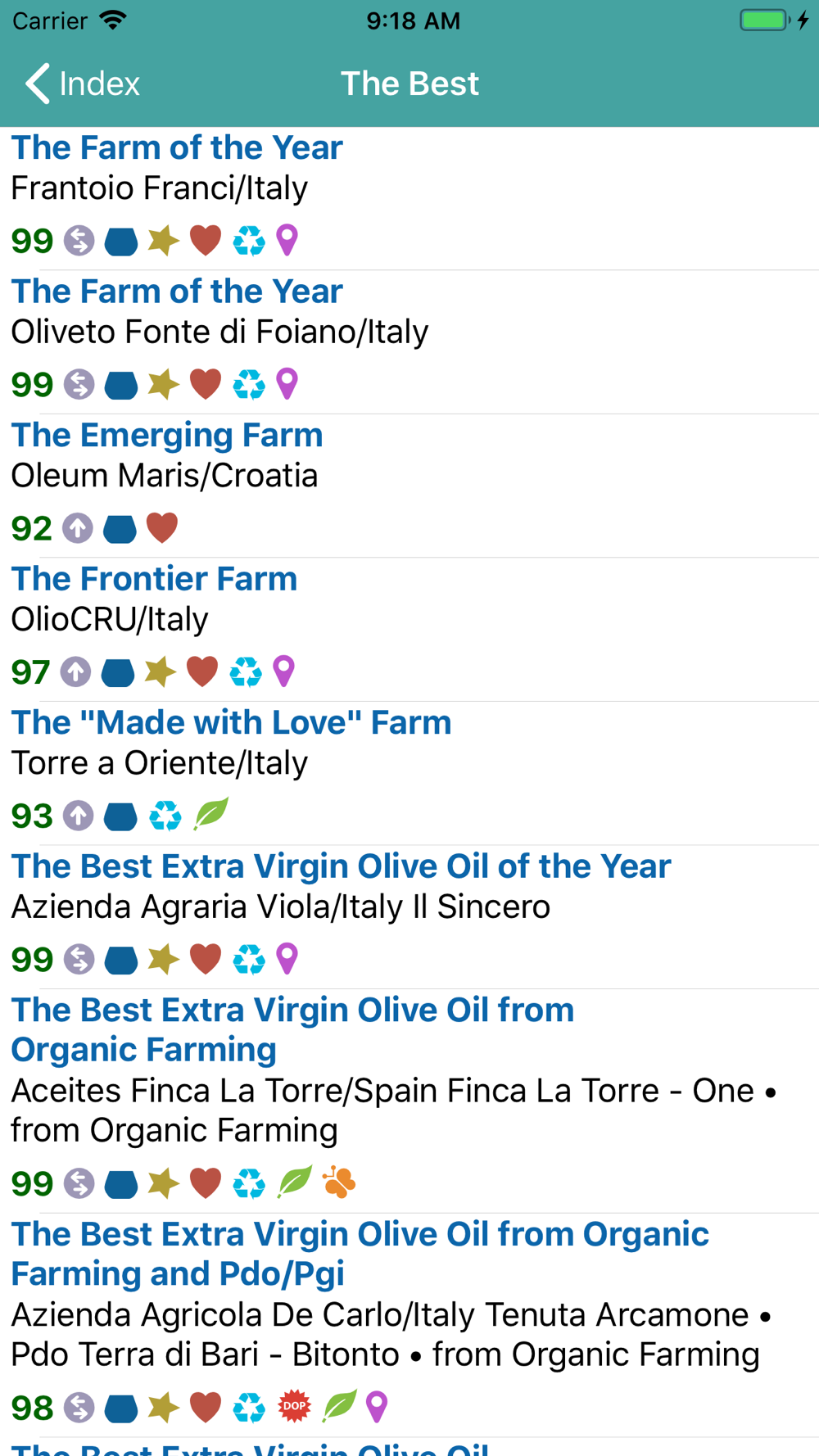The height and width of the screenshot is (1456, 819).
Task: Tap the gold star icon for OlioCRU
Action: point(161,671)
